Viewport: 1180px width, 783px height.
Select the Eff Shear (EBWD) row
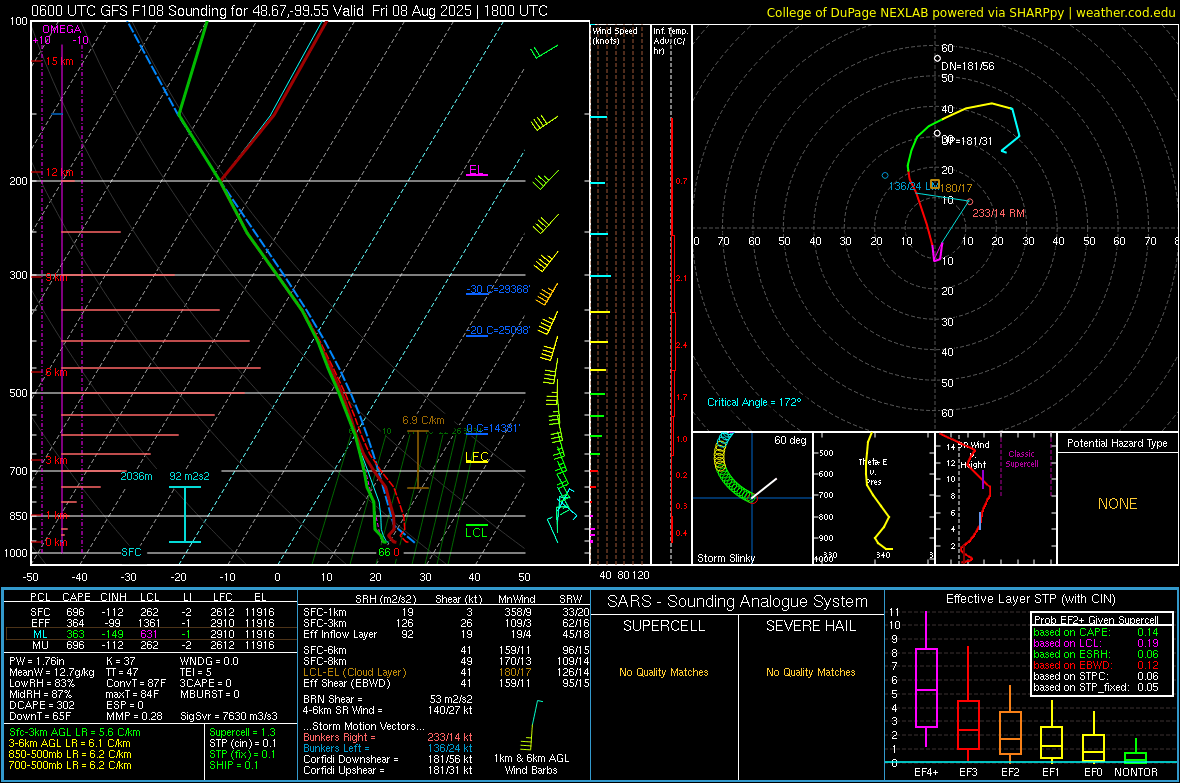tap(446, 683)
